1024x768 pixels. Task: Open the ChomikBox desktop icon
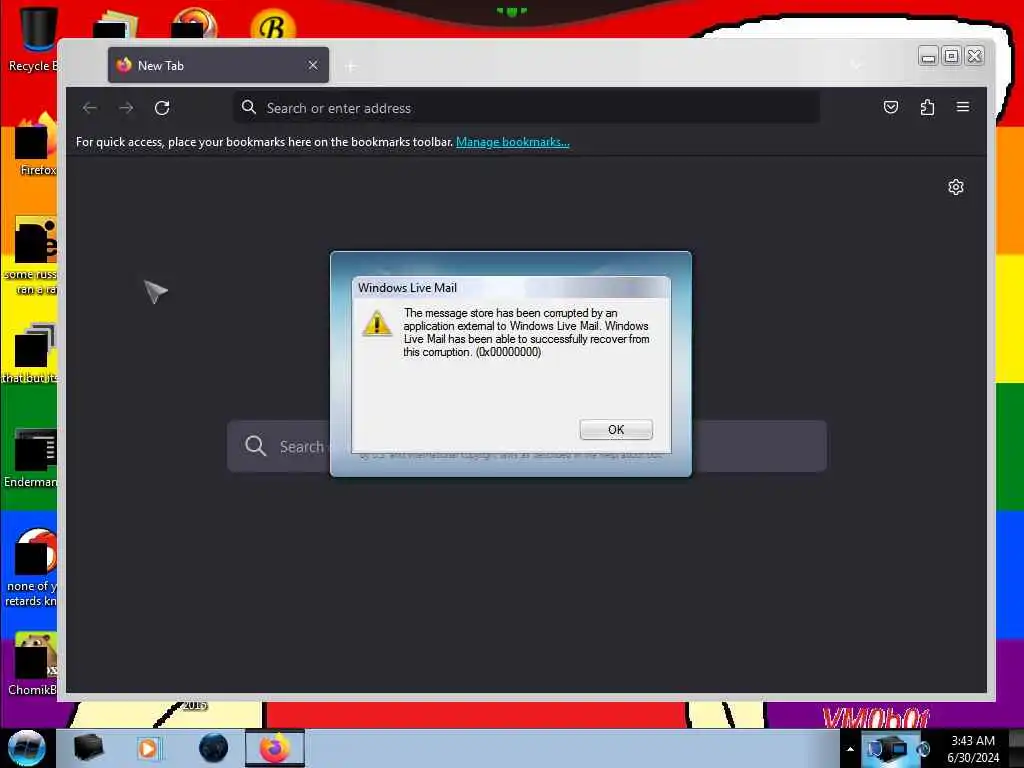(33, 664)
